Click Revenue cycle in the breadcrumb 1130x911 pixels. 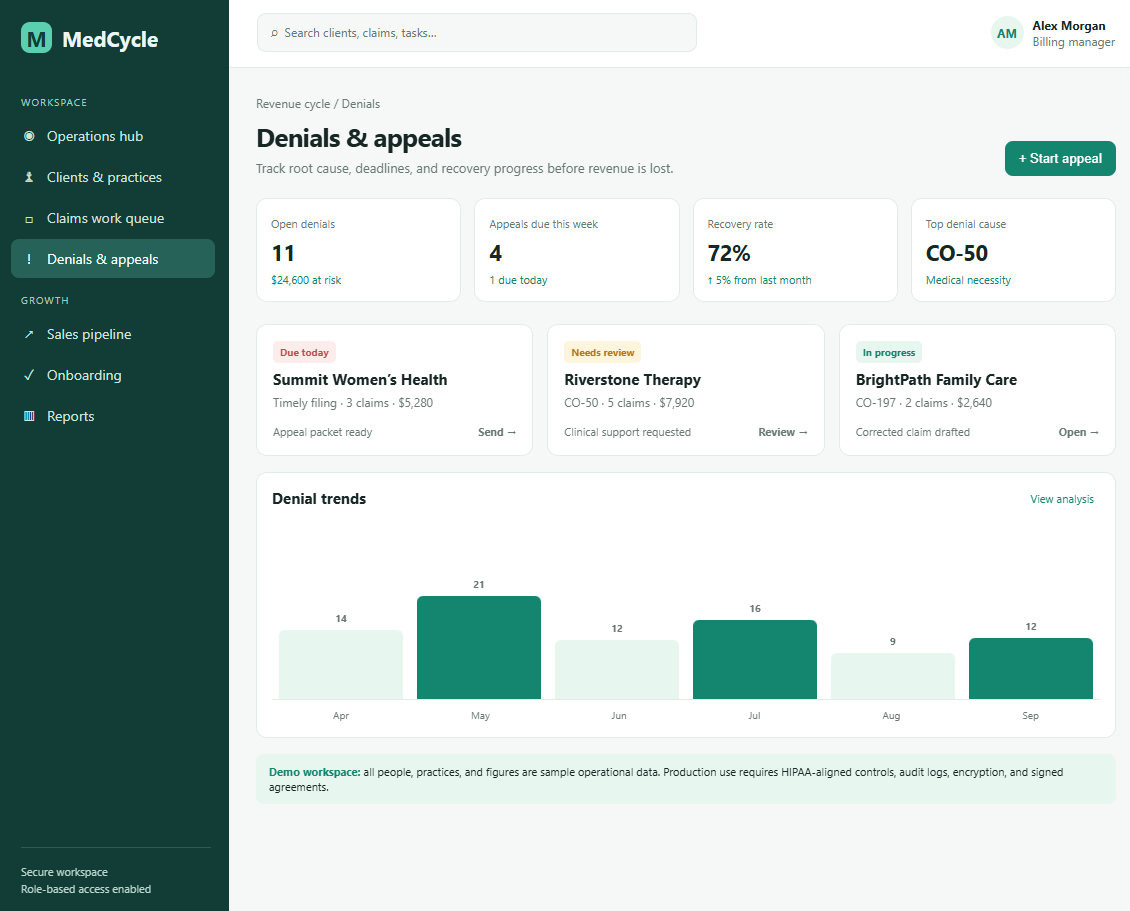tap(293, 104)
